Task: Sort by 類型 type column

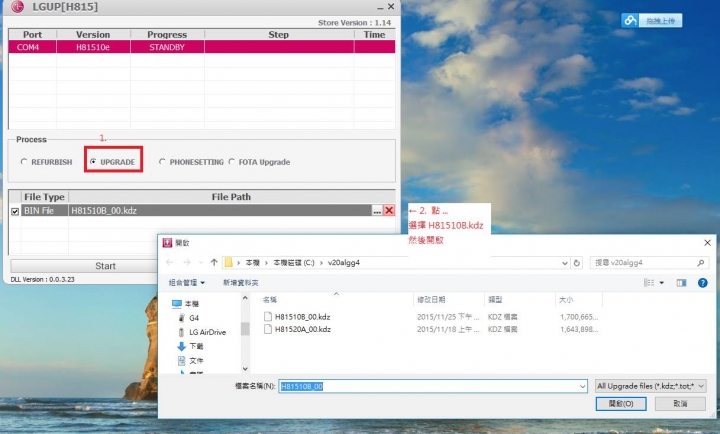Action: point(495,300)
